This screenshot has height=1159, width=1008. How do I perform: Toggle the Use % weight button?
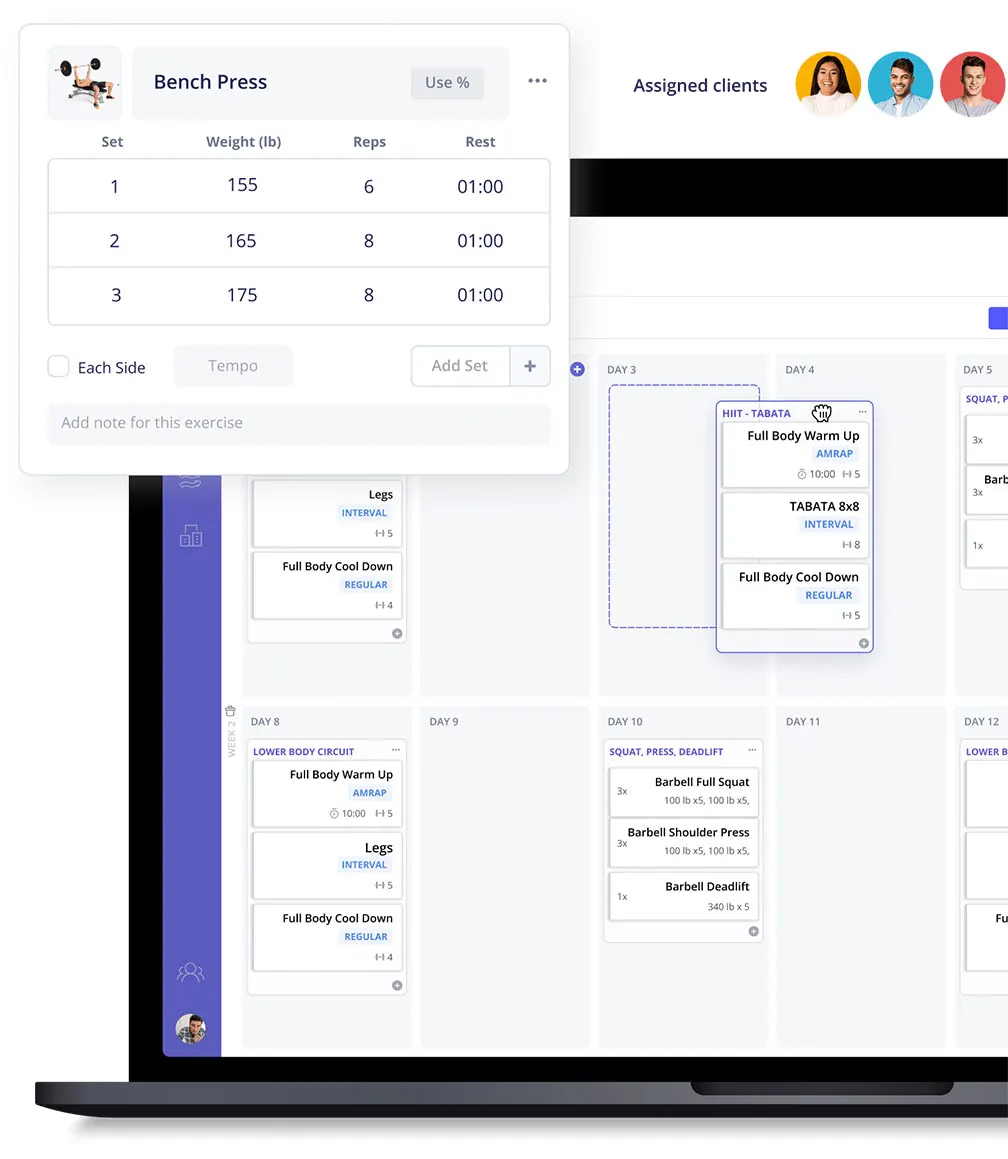[447, 83]
